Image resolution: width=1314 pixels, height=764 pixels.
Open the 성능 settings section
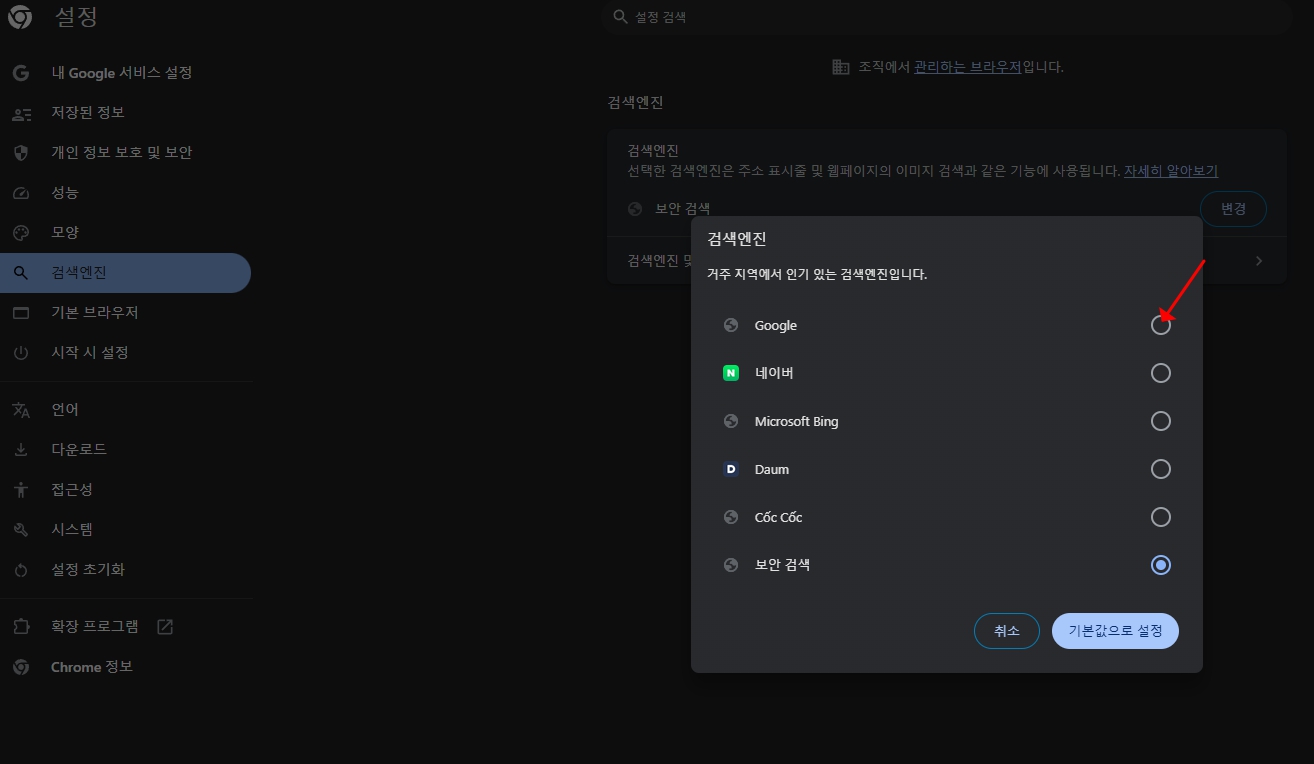(x=125, y=193)
